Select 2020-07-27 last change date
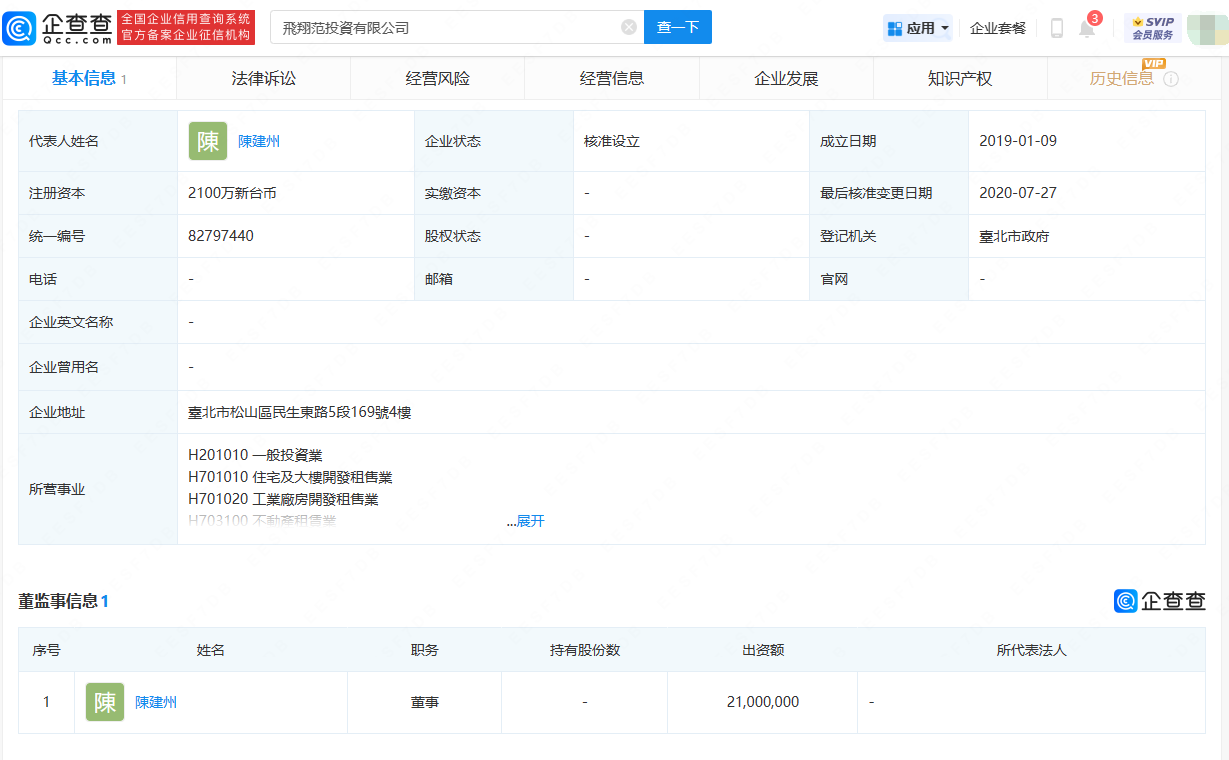The width and height of the screenshot is (1229, 760). point(1018,193)
